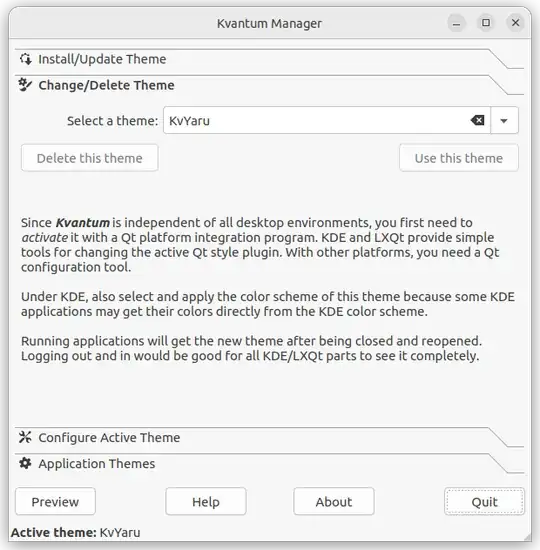Viewport: 540px width, 550px height.
Task: Click the Use this theme button
Action: pyautogui.click(x=459, y=158)
